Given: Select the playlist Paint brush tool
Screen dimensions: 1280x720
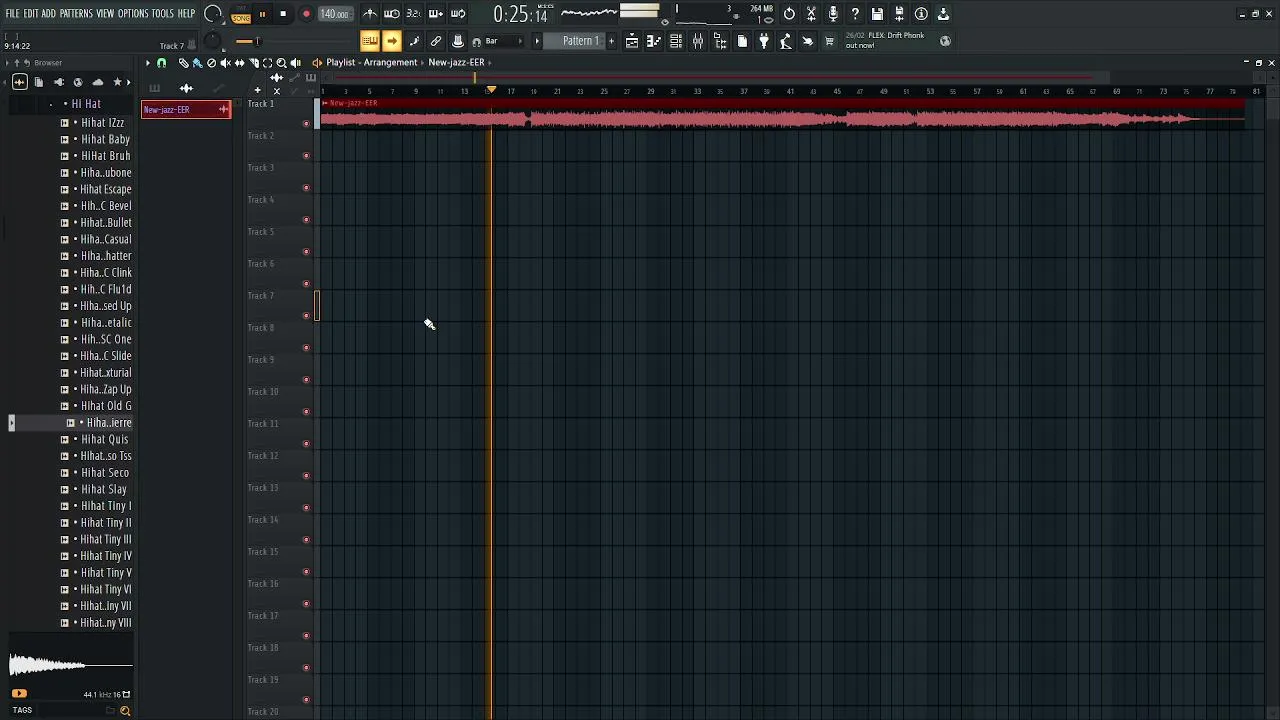Looking at the screenshot, I should [x=197, y=63].
